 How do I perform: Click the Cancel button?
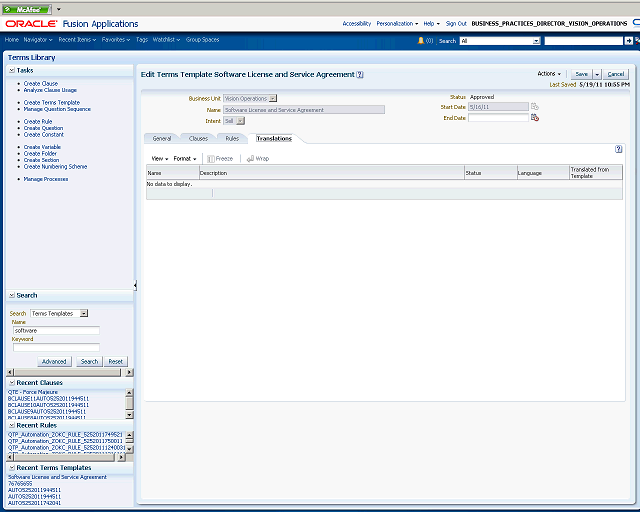616,74
